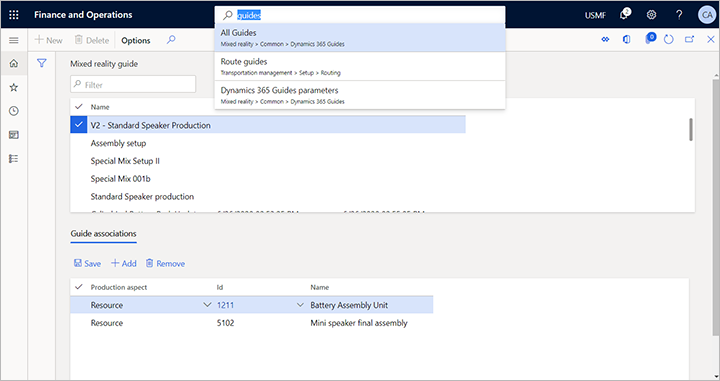
Task: Click the USMF company selector
Action: [x=595, y=15]
